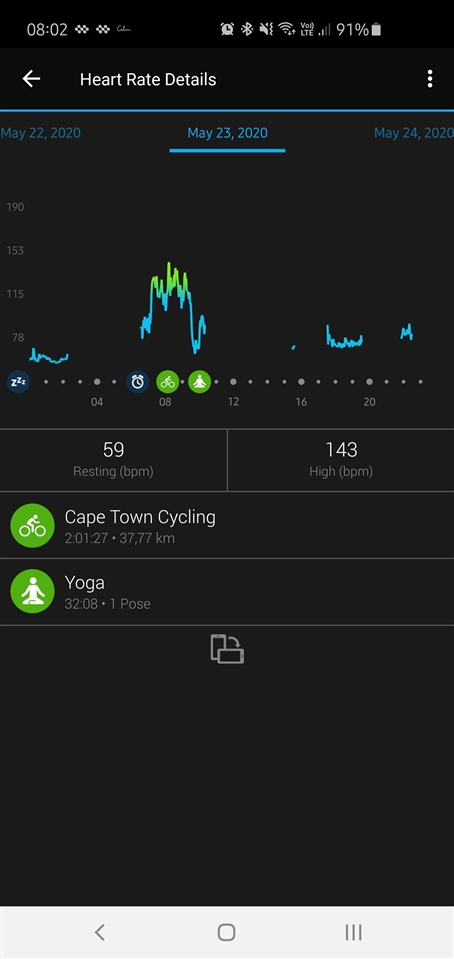Tap the green yoga icon in the activity list
Screen dimensions: 454x959
32,591
